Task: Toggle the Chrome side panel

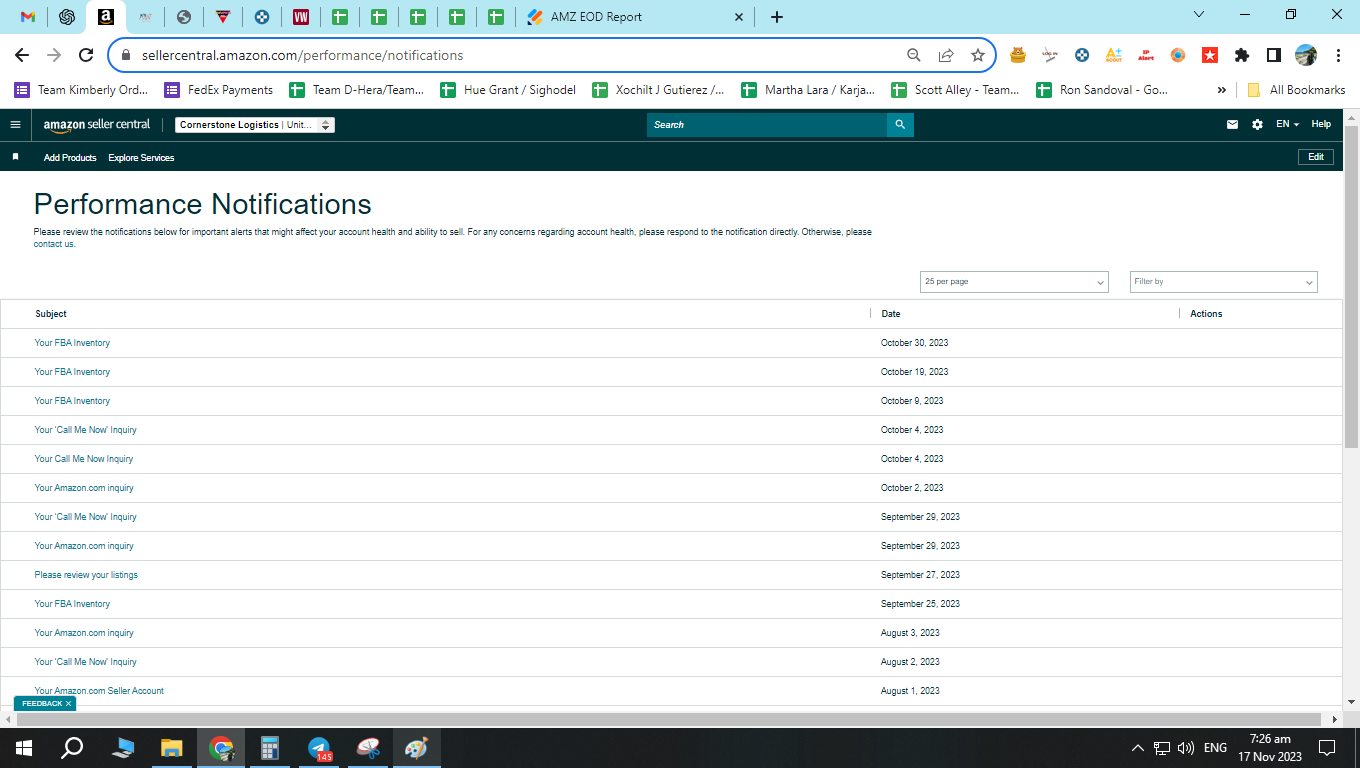Action: (x=1274, y=55)
